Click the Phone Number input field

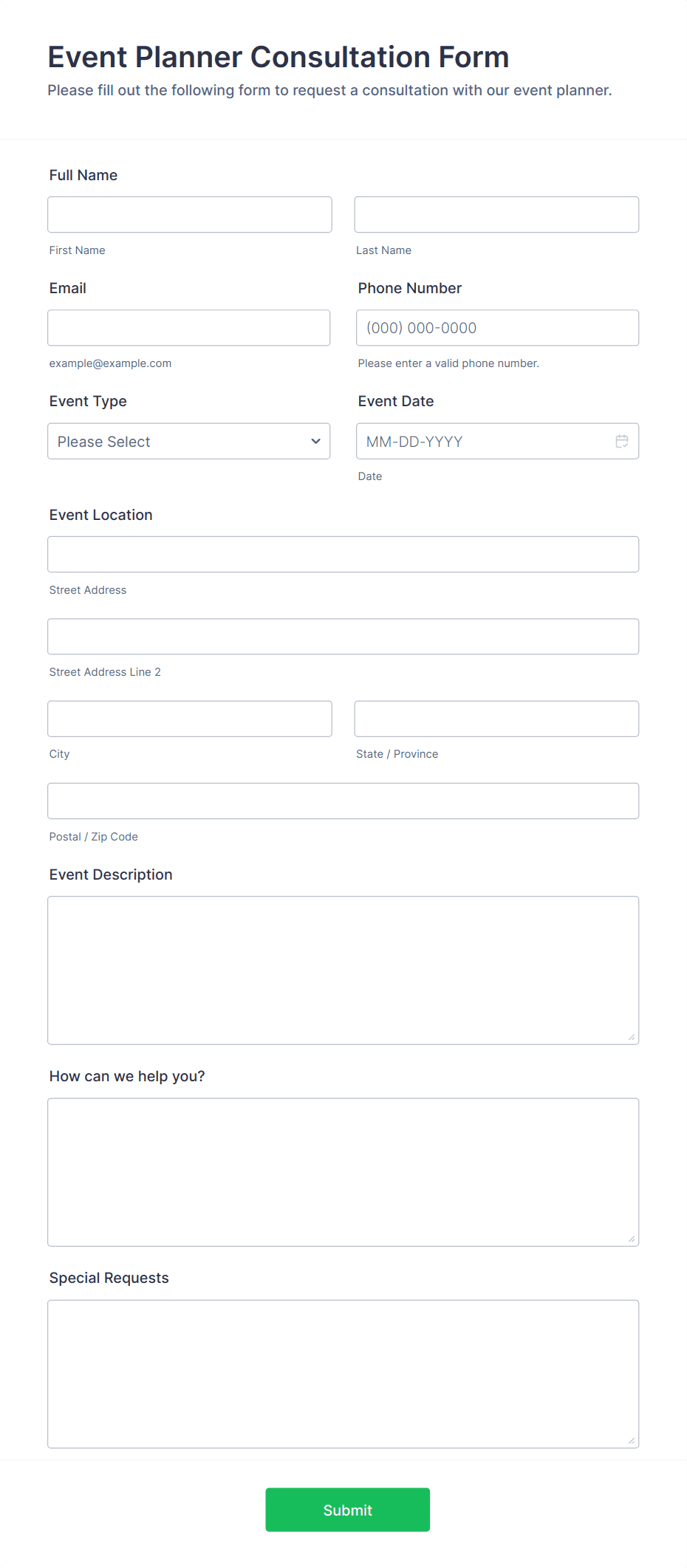click(x=496, y=327)
